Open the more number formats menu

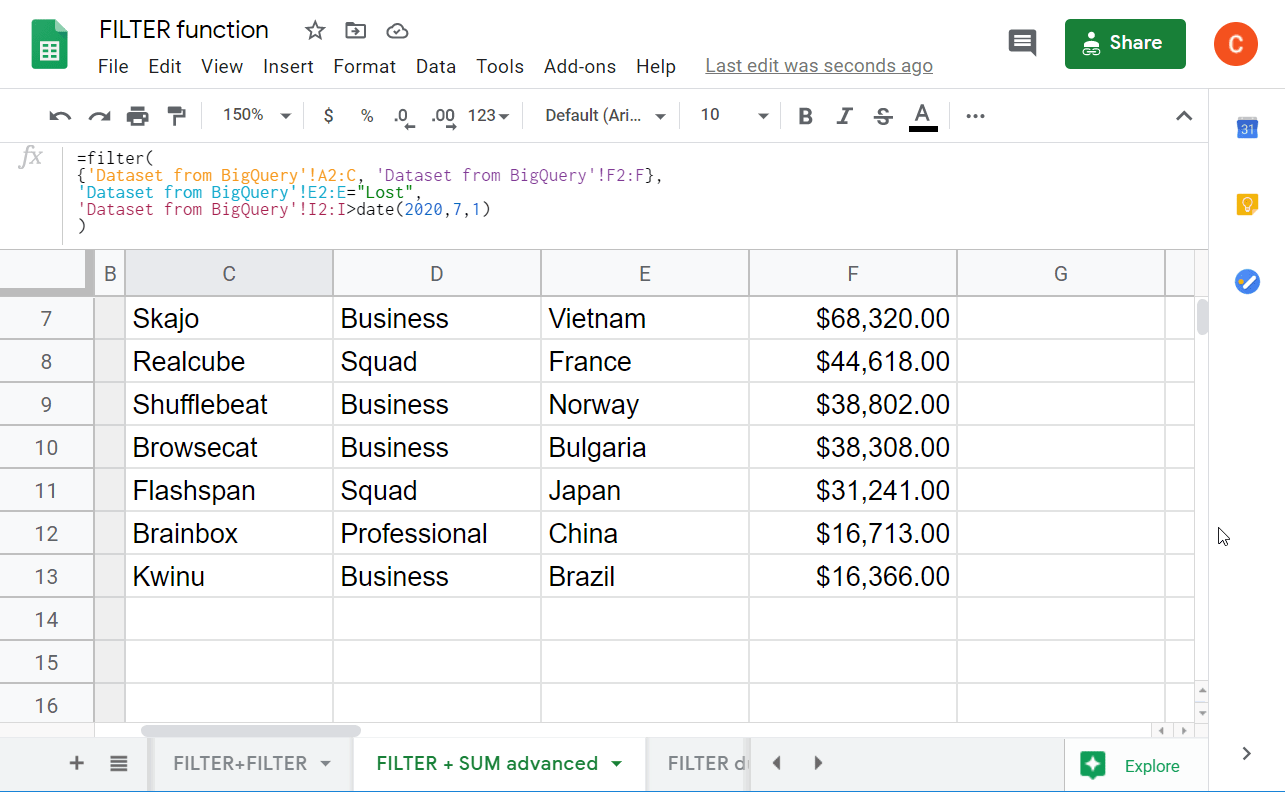point(489,115)
